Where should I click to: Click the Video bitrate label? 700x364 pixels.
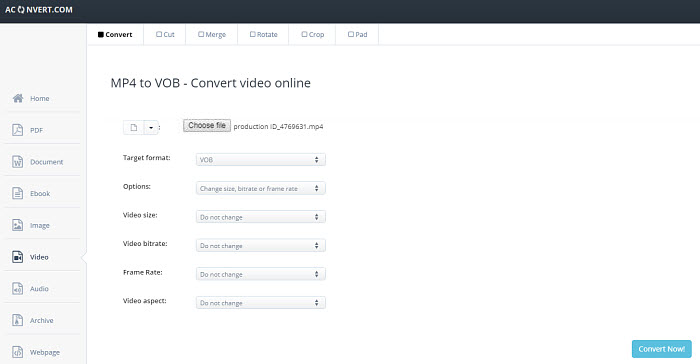(145, 243)
